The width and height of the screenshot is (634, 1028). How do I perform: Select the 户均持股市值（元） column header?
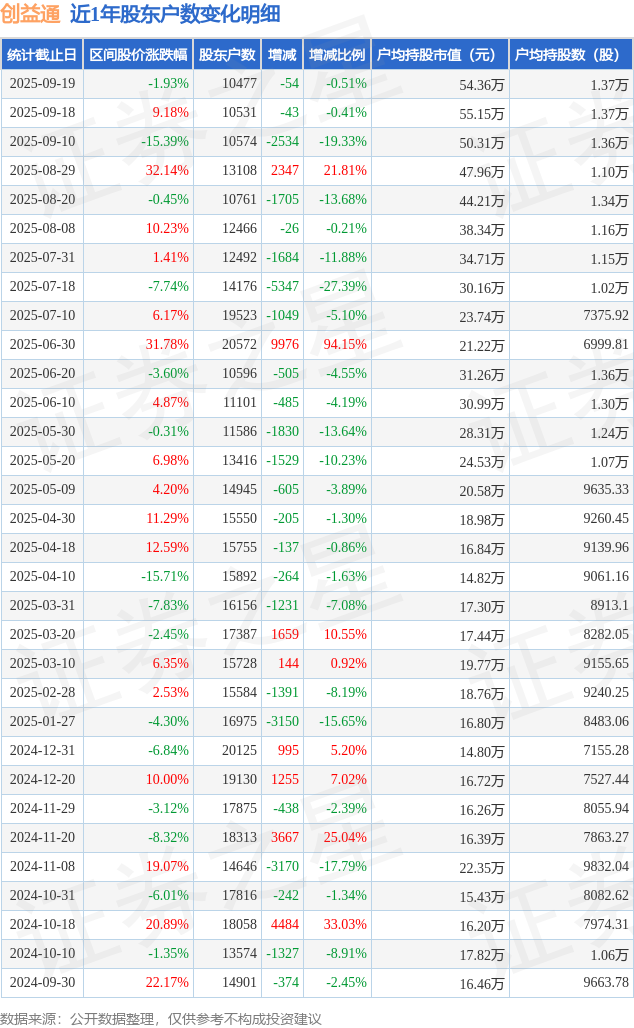pyautogui.click(x=440, y=55)
